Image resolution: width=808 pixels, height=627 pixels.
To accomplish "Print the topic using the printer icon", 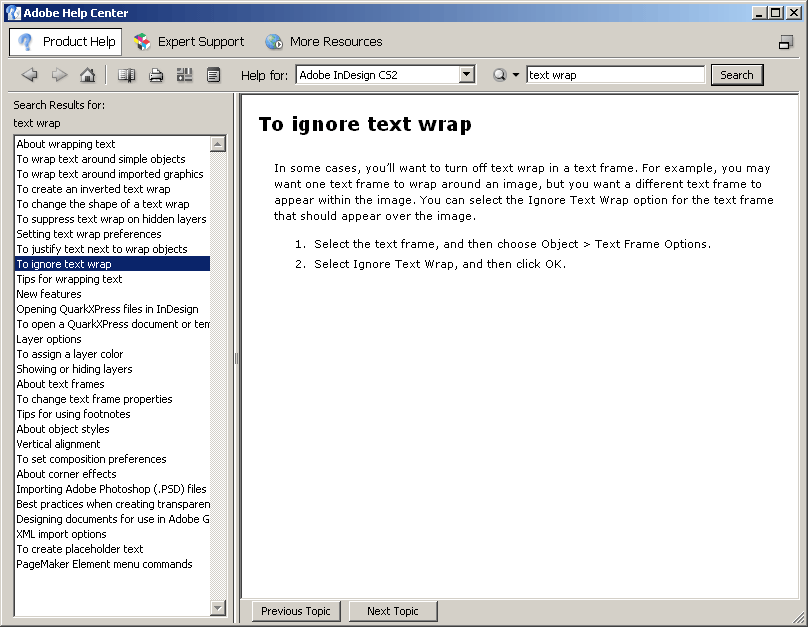I will click(x=156, y=75).
